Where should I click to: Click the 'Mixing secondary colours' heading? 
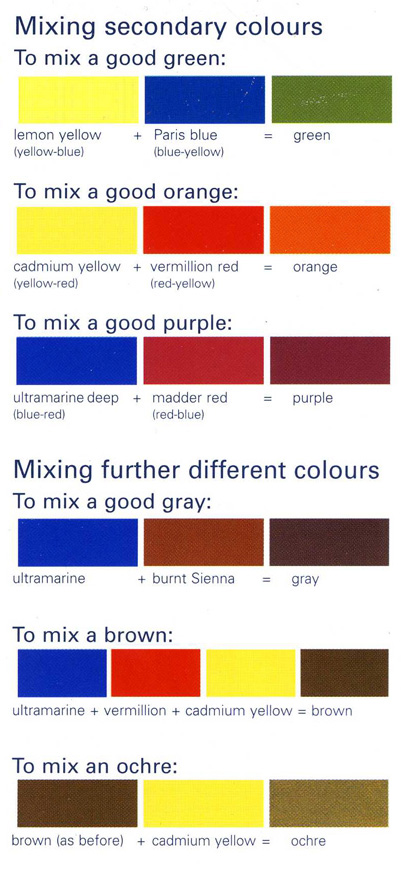tap(168, 27)
